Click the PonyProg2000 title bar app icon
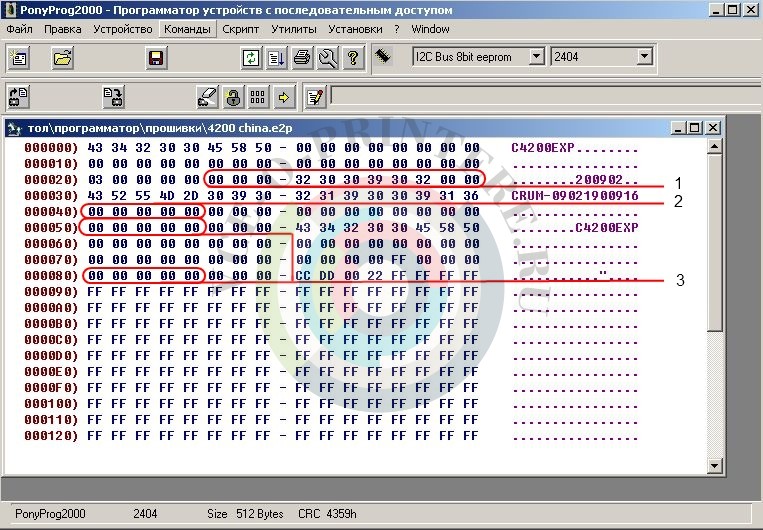763x530 pixels. point(10,9)
